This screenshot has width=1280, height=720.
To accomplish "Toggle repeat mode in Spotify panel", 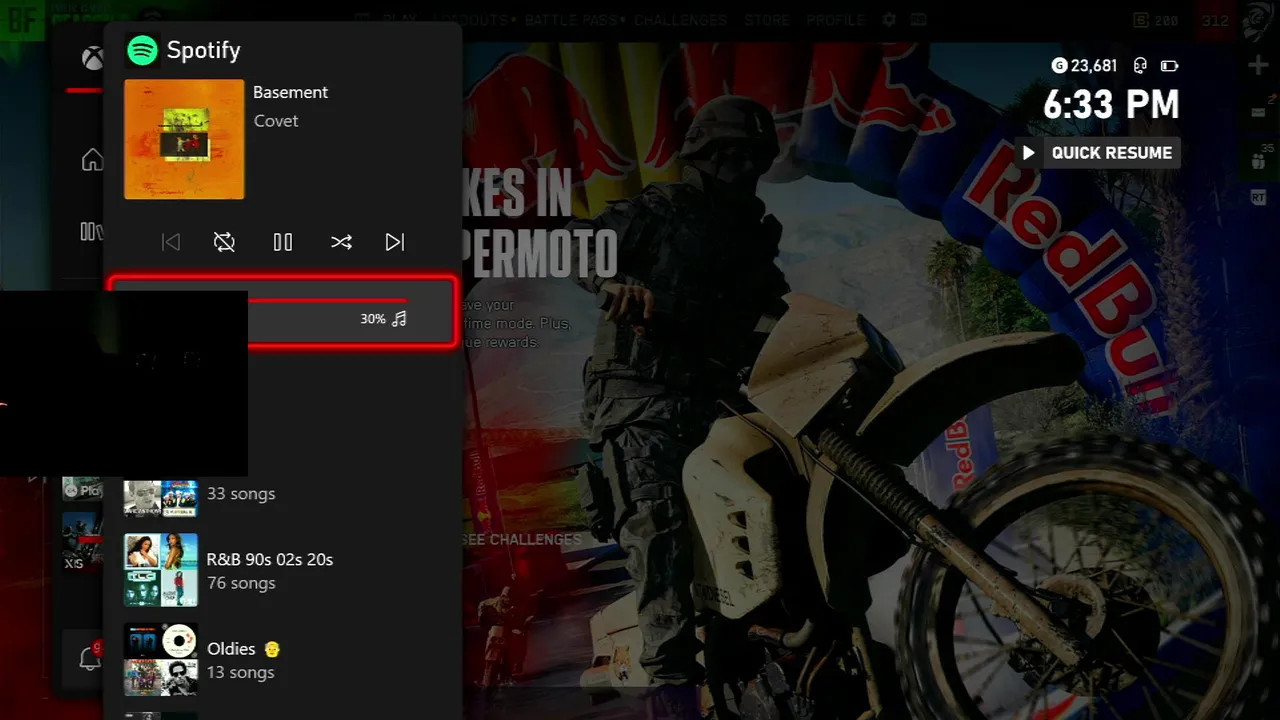I will click(224, 242).
